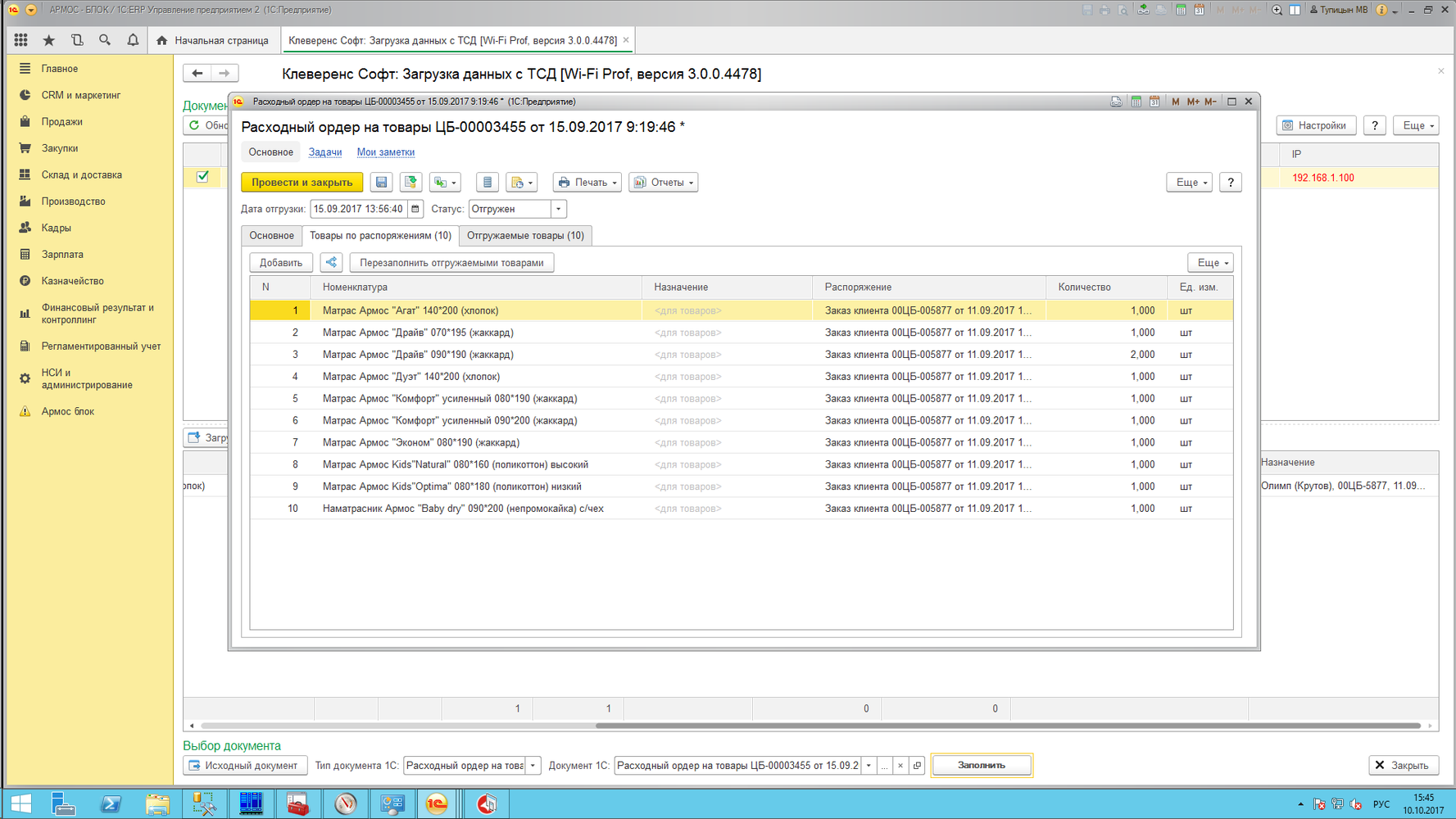Image resolution: width=1456 pixels, height=819 pixels.
Task: Open the History icon in top panel
Action: [x=77, y=40]
